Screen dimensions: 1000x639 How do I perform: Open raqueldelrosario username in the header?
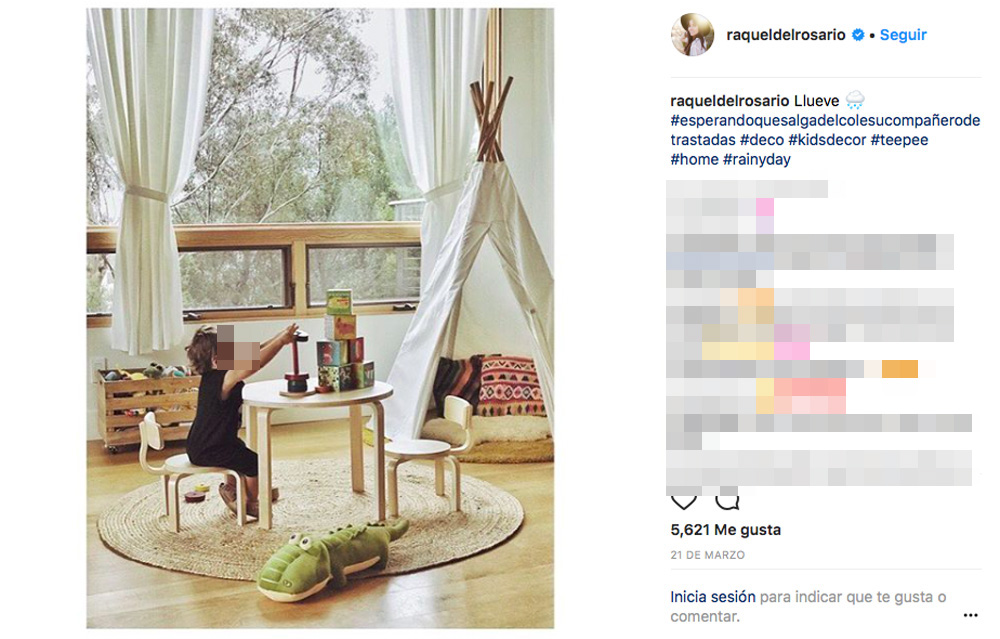786,35
